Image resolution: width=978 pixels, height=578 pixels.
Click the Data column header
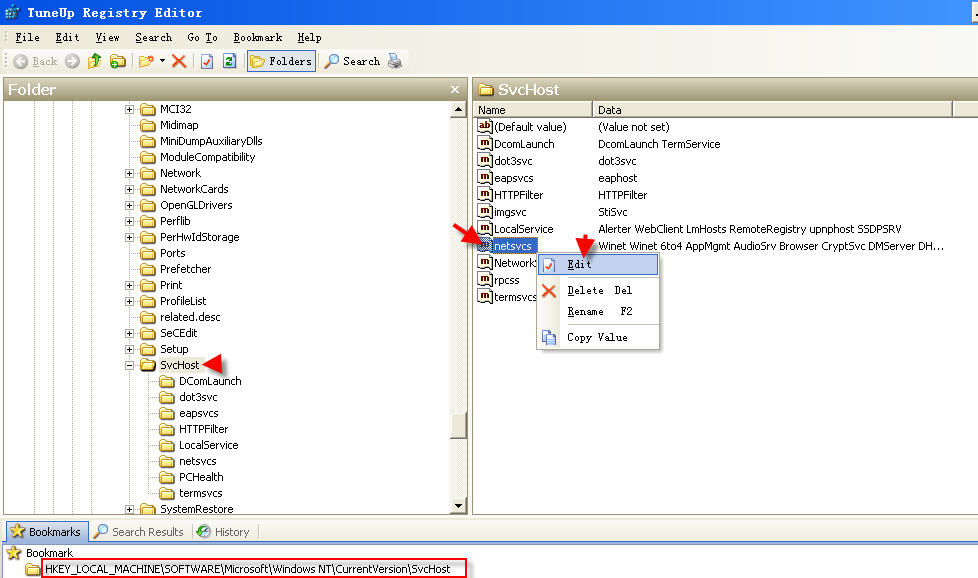coord(772,110)
